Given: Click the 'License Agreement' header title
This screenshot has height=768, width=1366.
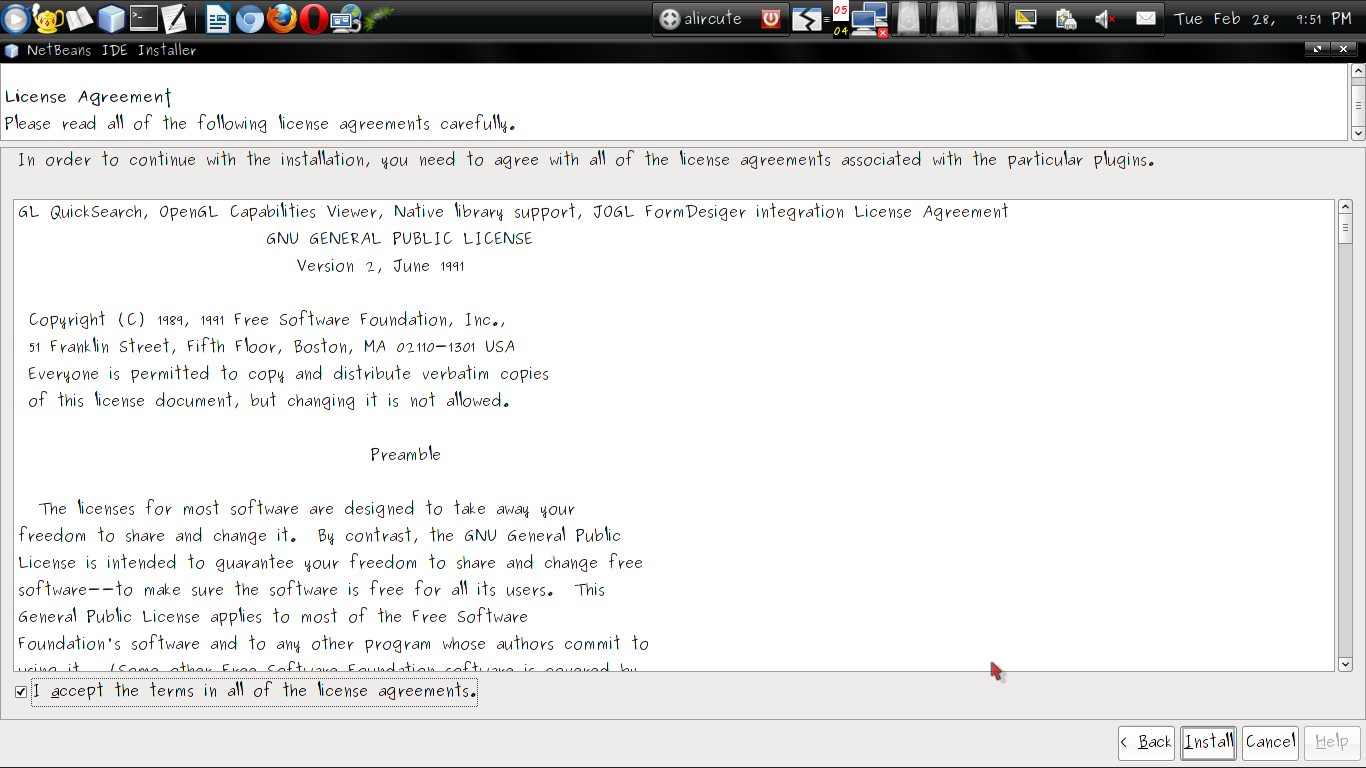Looking at the screenshot, I should tap(88, 97).
